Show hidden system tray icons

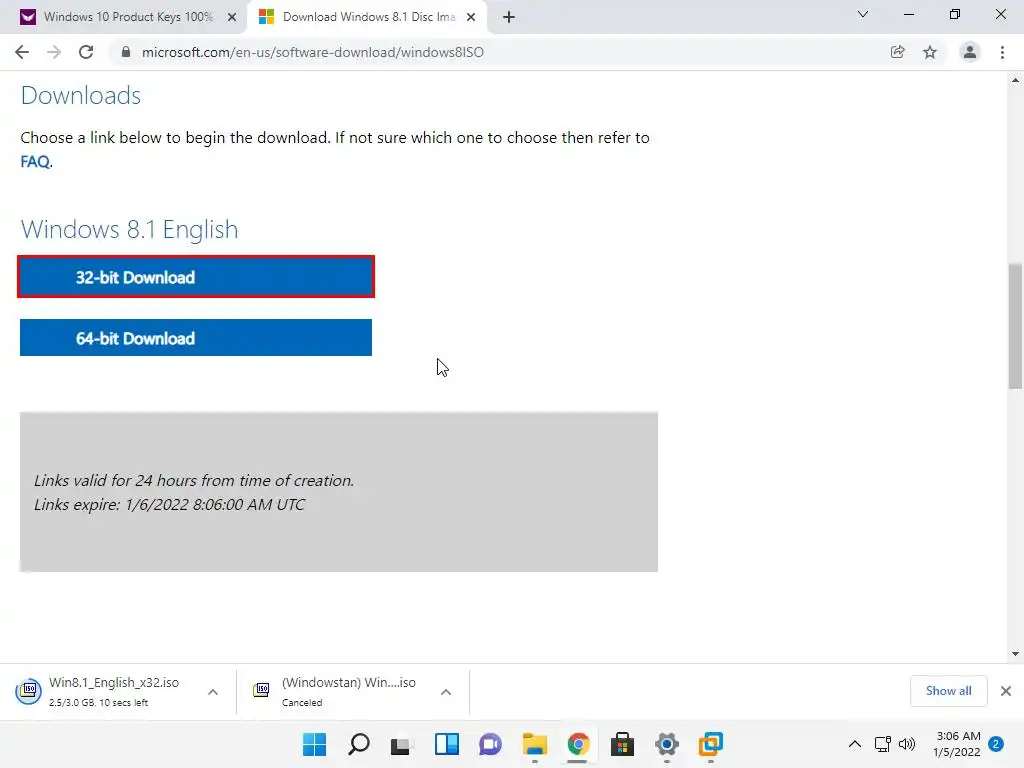(x=854, y=744)
